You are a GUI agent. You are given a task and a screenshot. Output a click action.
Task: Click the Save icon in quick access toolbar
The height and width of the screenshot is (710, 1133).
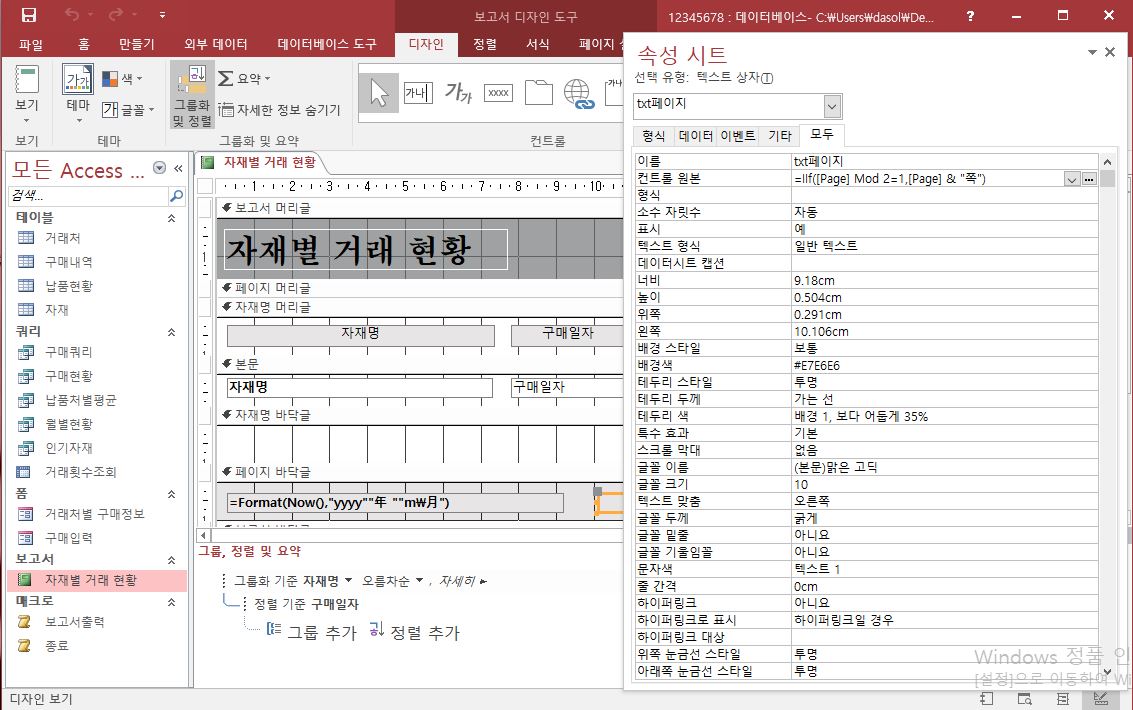(x=29, y=15)
